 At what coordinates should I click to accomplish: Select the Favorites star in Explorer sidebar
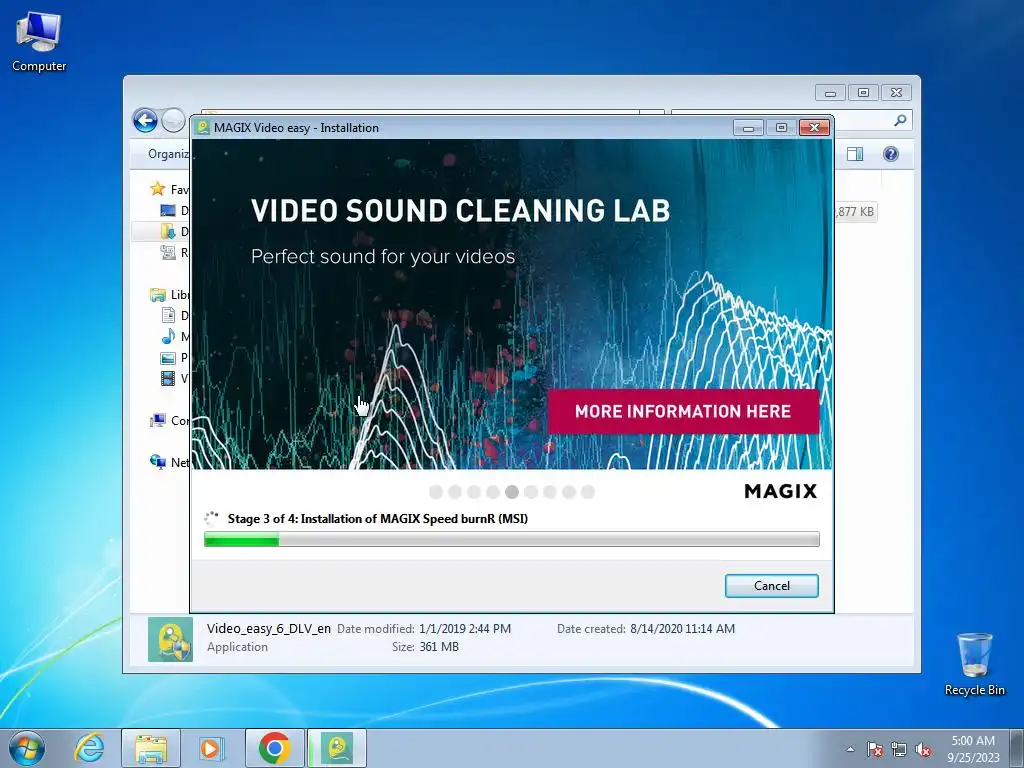157,189
